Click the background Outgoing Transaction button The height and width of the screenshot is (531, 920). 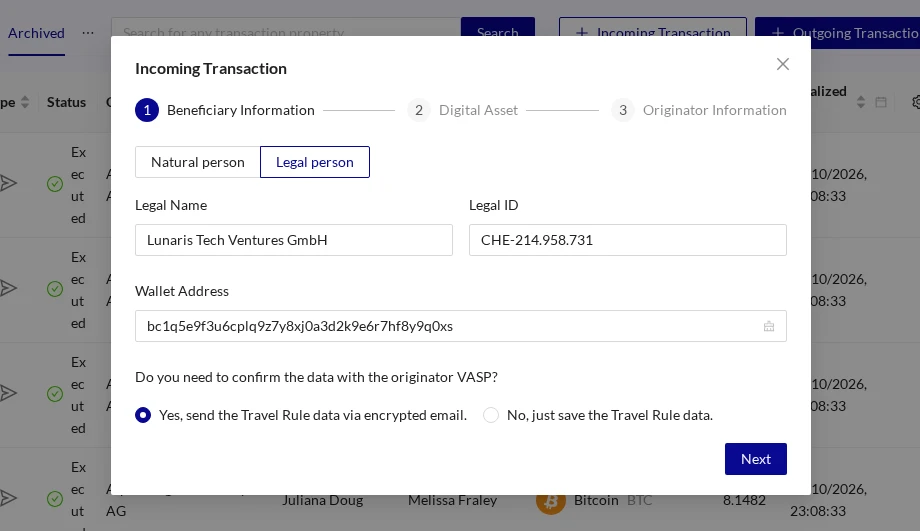tap(837, 33)
